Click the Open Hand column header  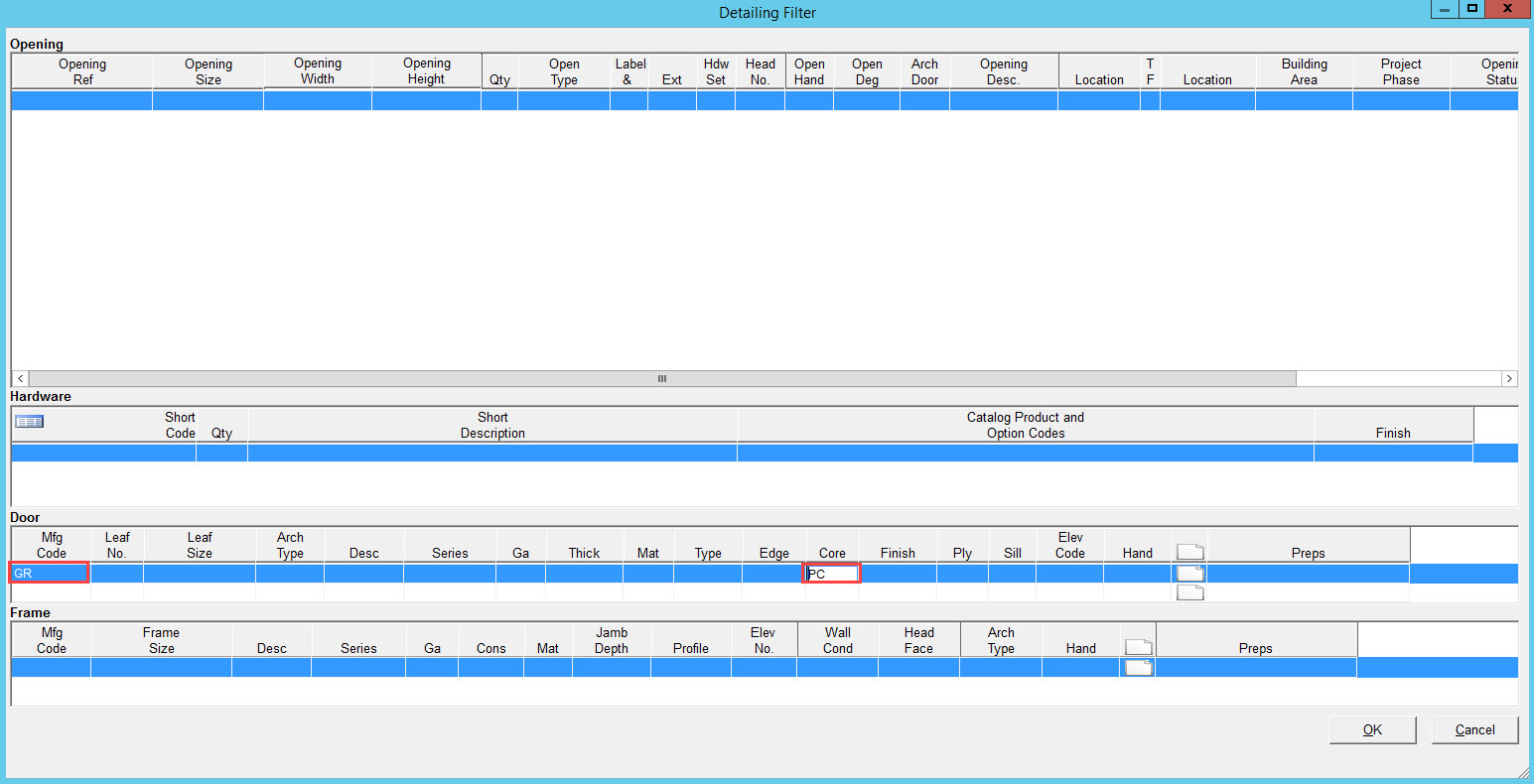809,71
